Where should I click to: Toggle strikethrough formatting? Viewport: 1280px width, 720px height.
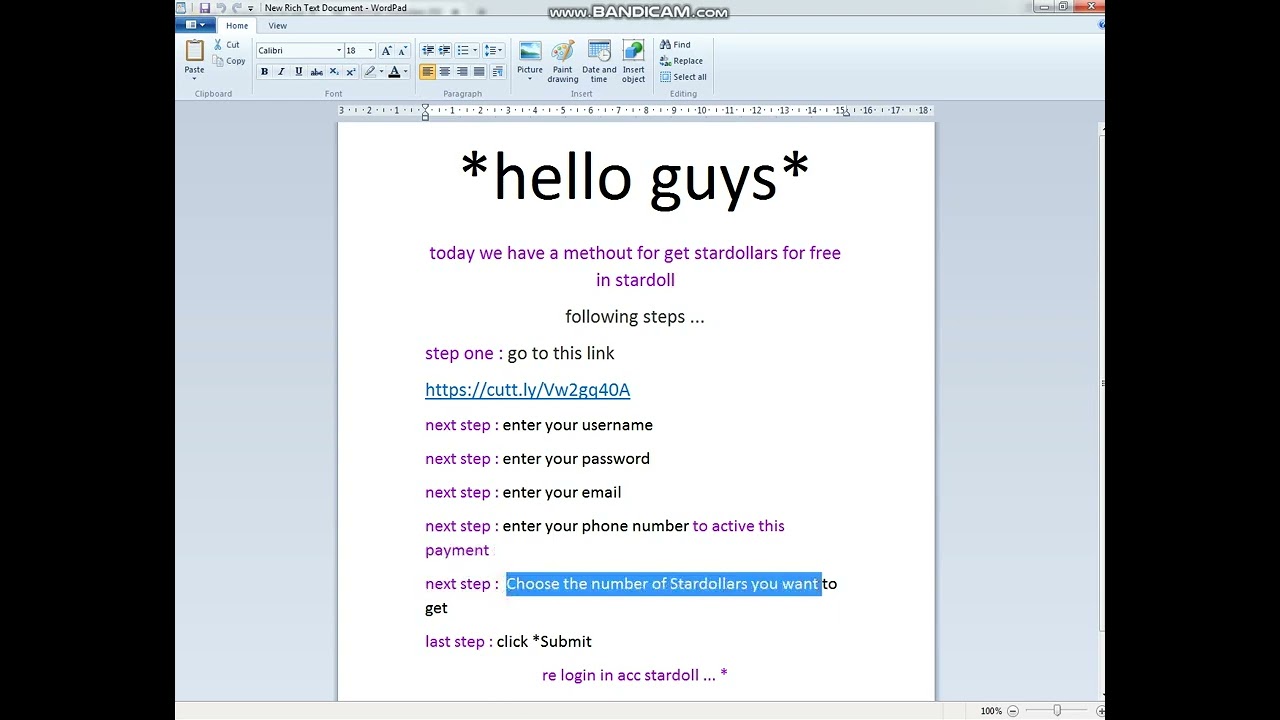pyautogui.click(x=316, y=72)
